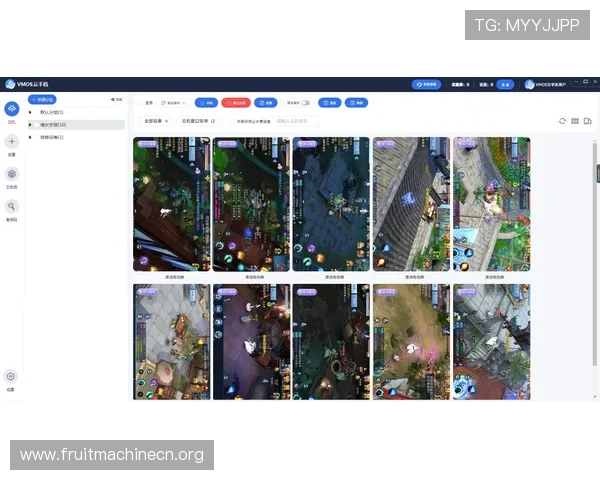Image resolution: width=600 pixels, height=480 pixels.
Task: Click blue button right after red button
Action: pyautogui.click(x=266, y=103)
